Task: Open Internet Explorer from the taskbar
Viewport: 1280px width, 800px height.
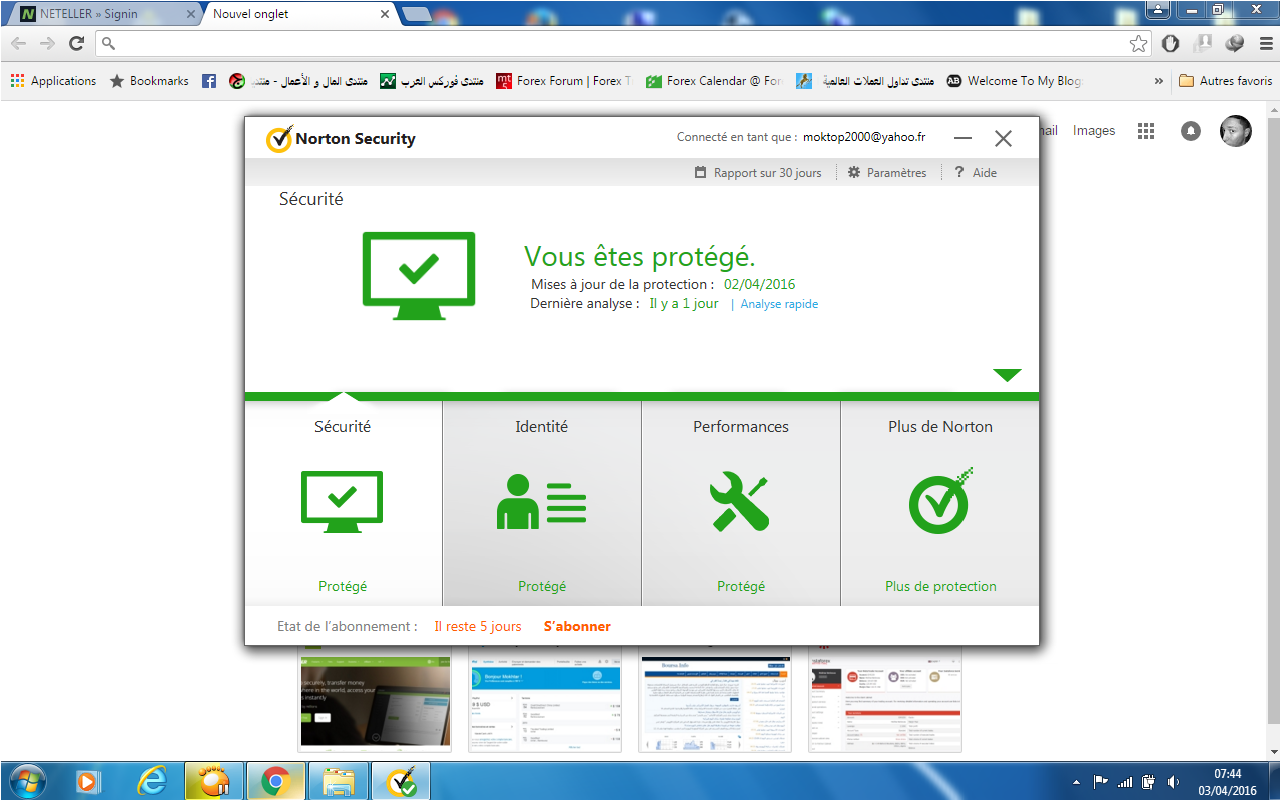Action: pyautogui.click(x=150, y=781)
